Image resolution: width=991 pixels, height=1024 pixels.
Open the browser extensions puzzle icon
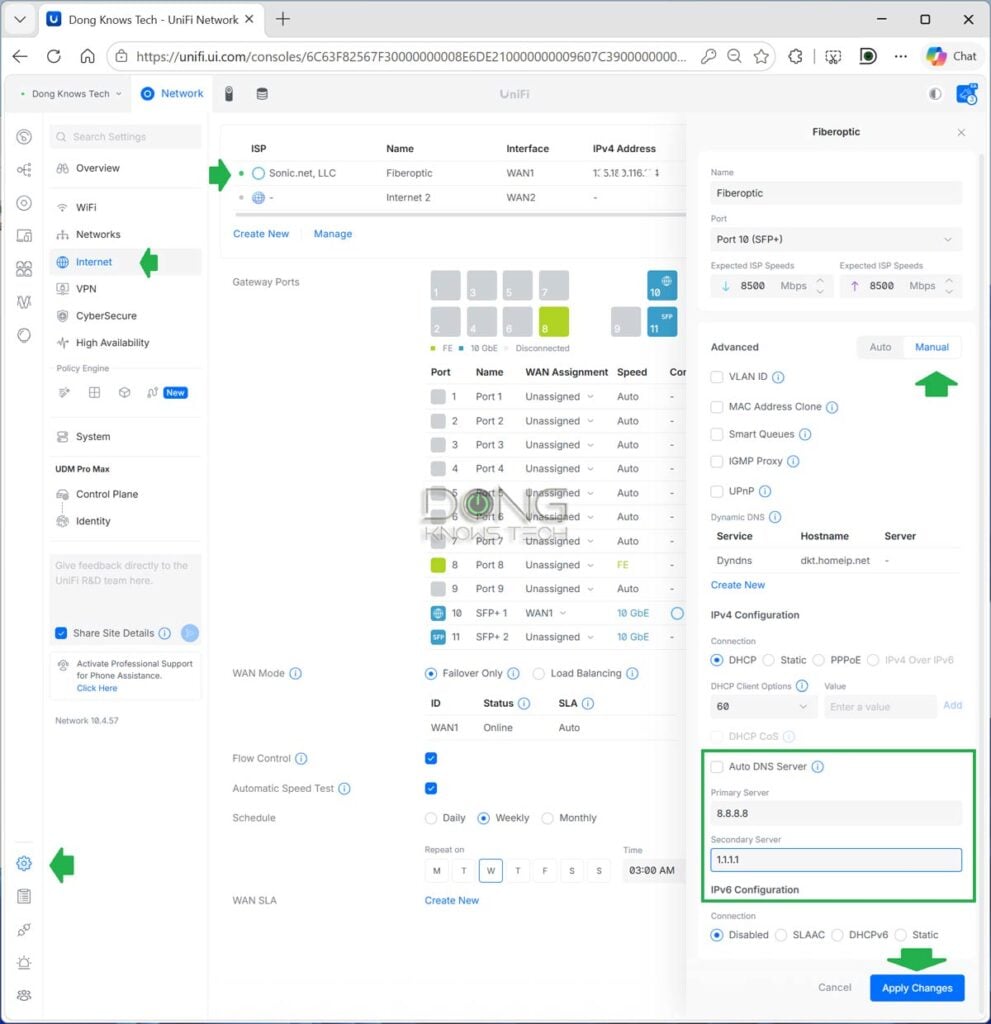795,56
